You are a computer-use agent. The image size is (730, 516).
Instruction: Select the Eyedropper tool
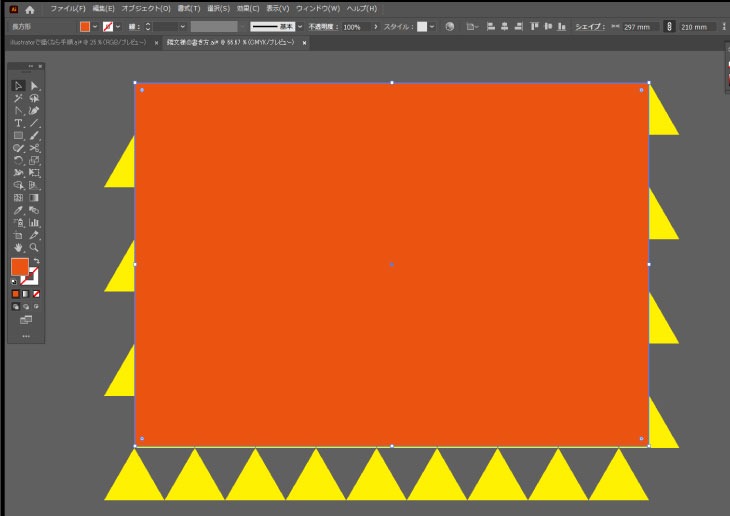(18, 210)
